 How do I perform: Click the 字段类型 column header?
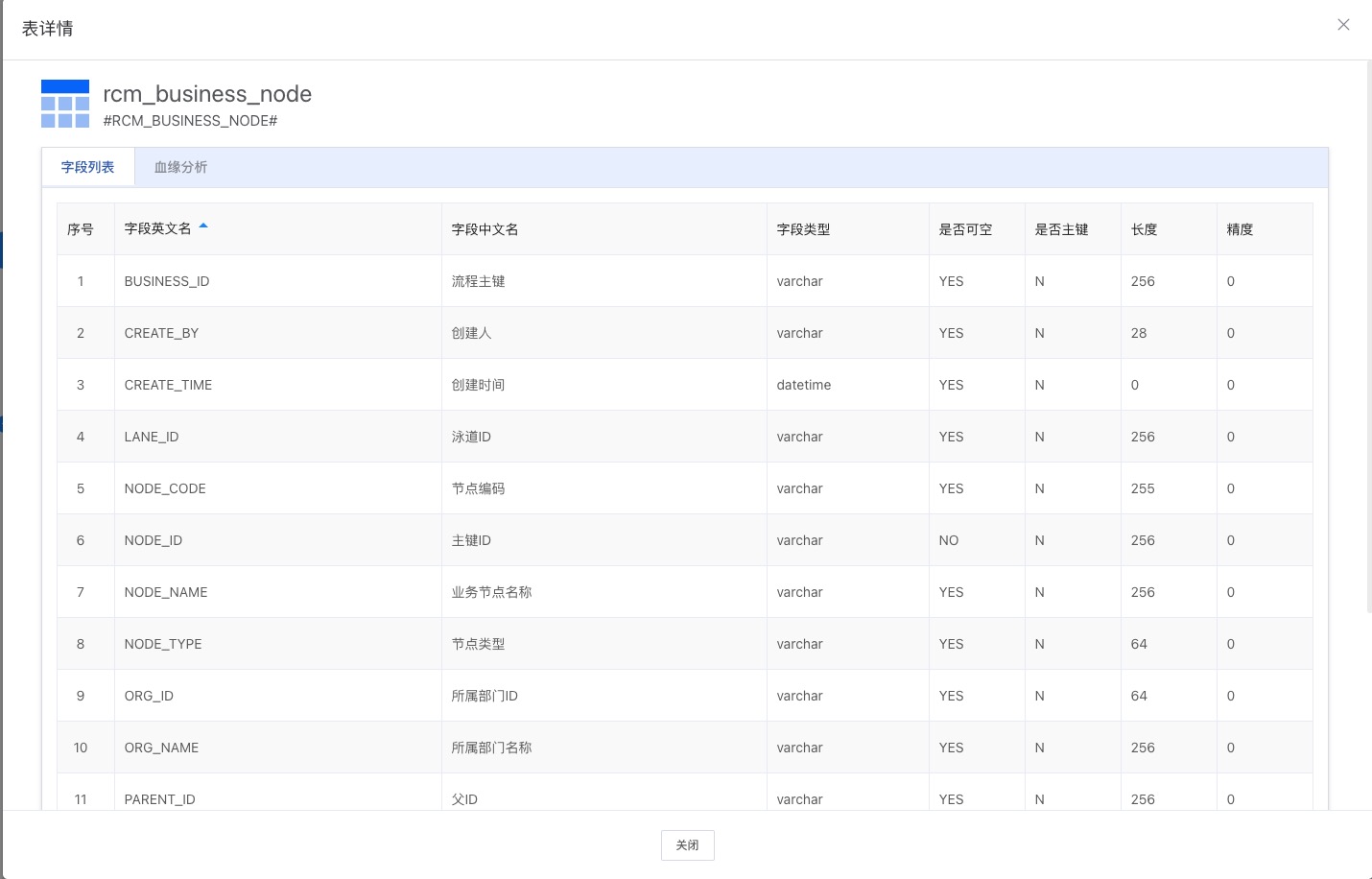tap(803, 228)
